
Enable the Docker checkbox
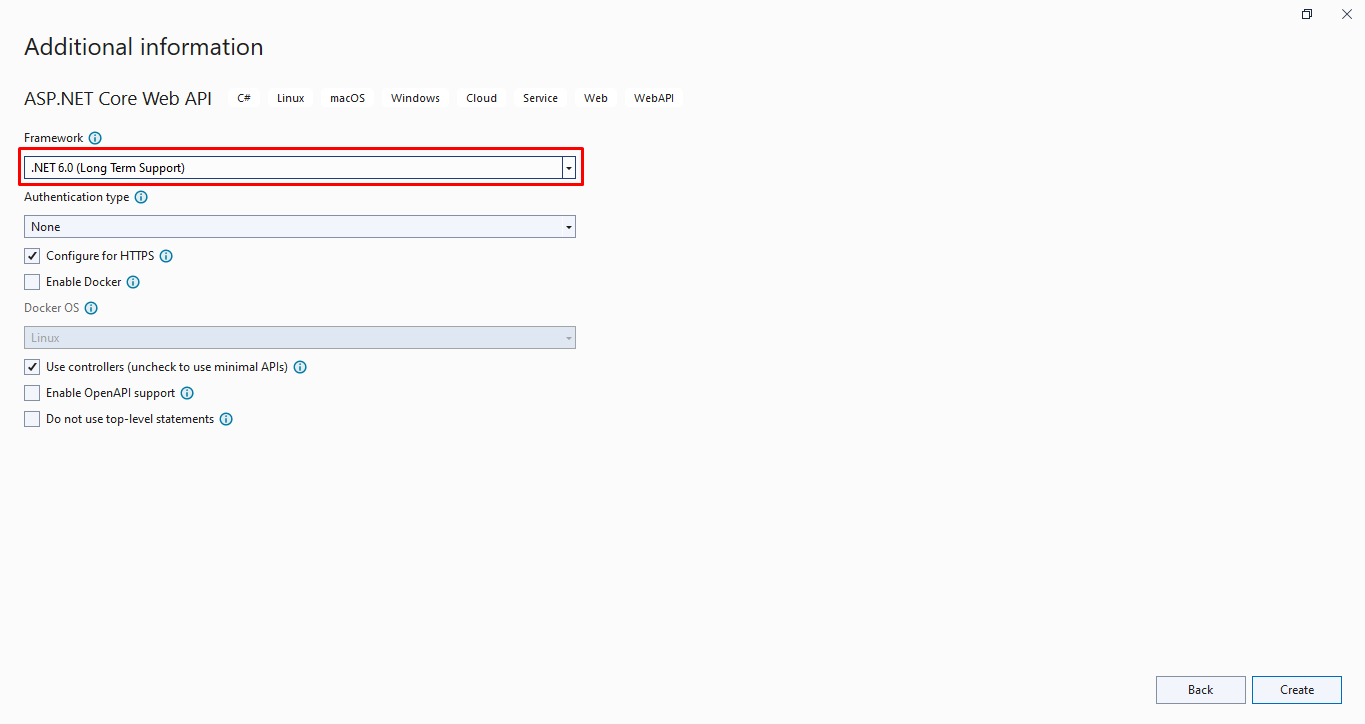32,282
